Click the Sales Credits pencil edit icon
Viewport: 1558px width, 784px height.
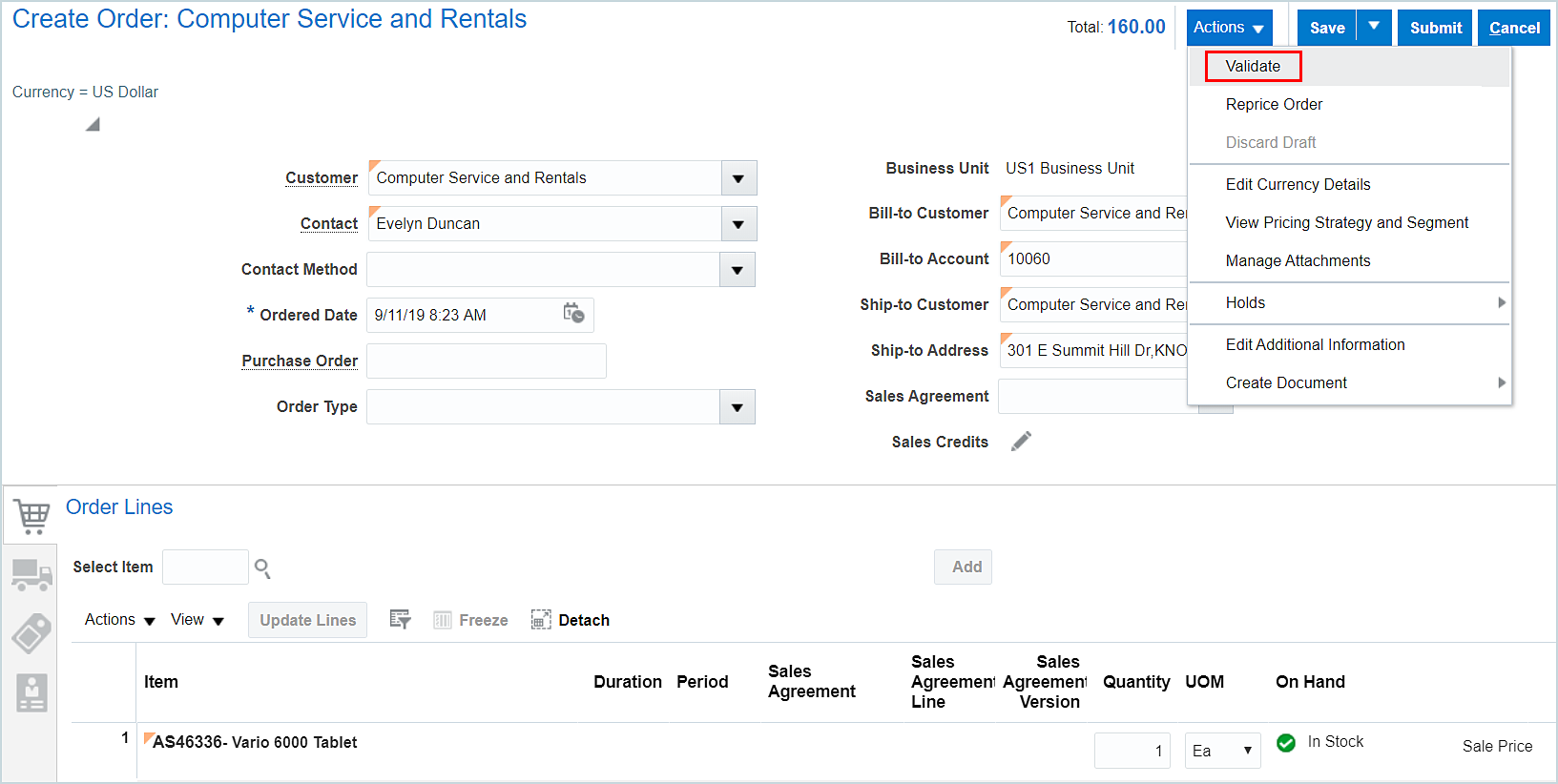[1021, 441]
